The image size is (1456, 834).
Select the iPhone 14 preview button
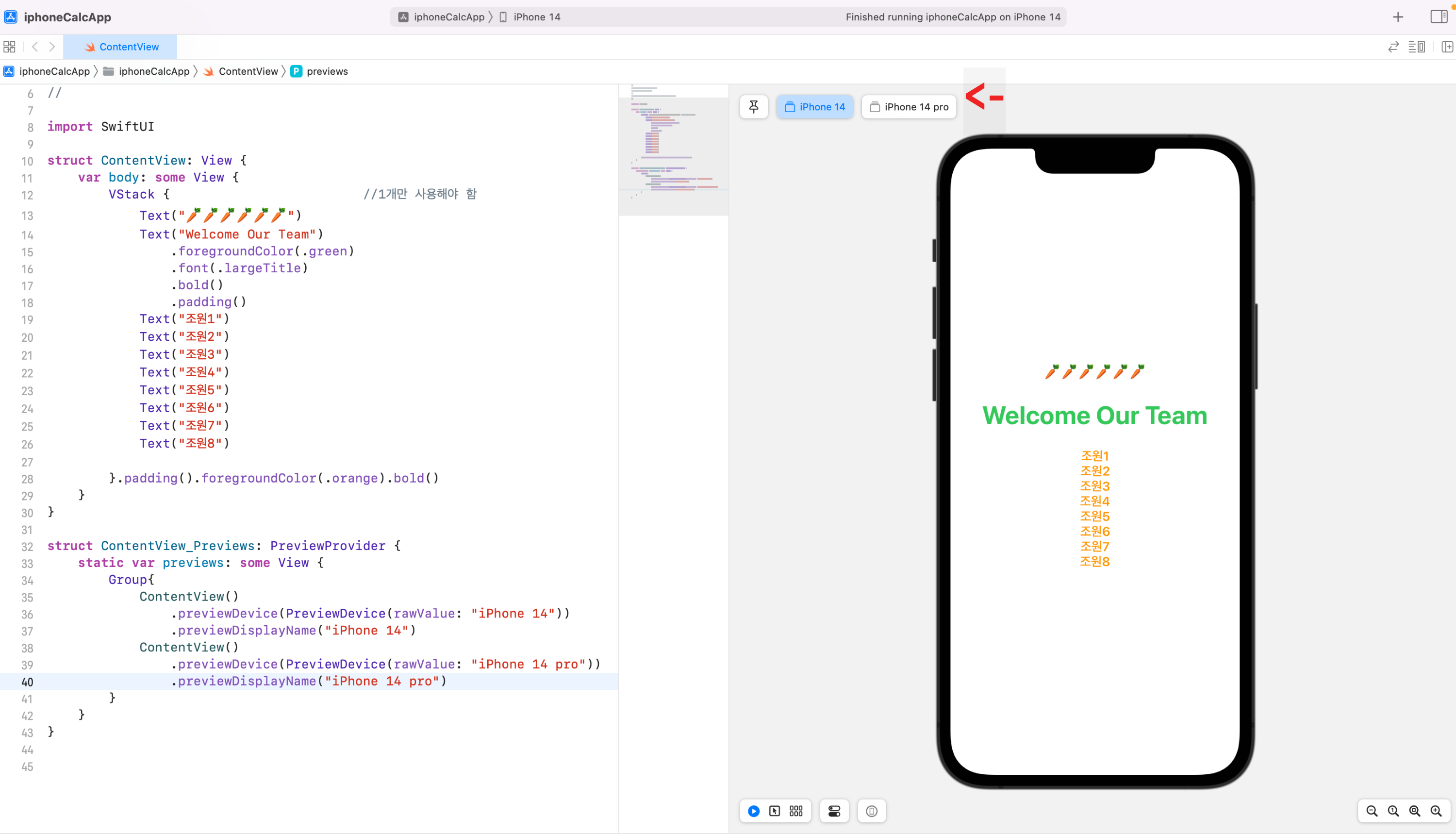[815, 106]
